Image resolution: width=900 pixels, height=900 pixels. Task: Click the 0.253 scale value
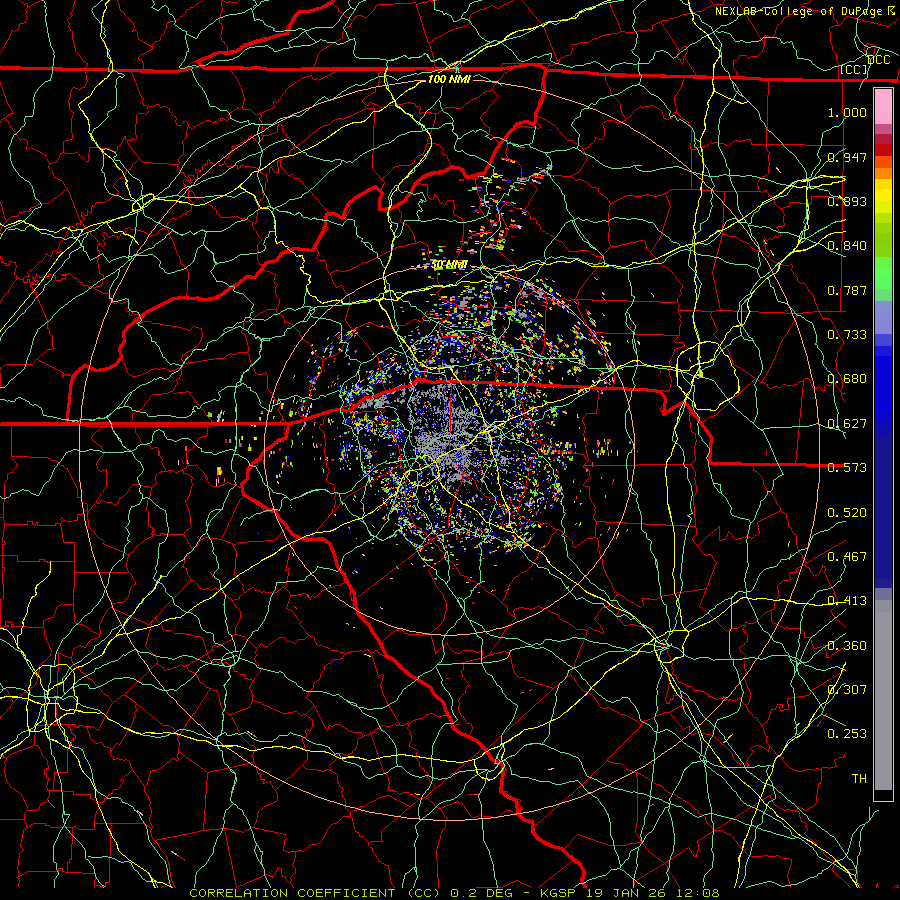pyautogui.click(x=847, y=734)
